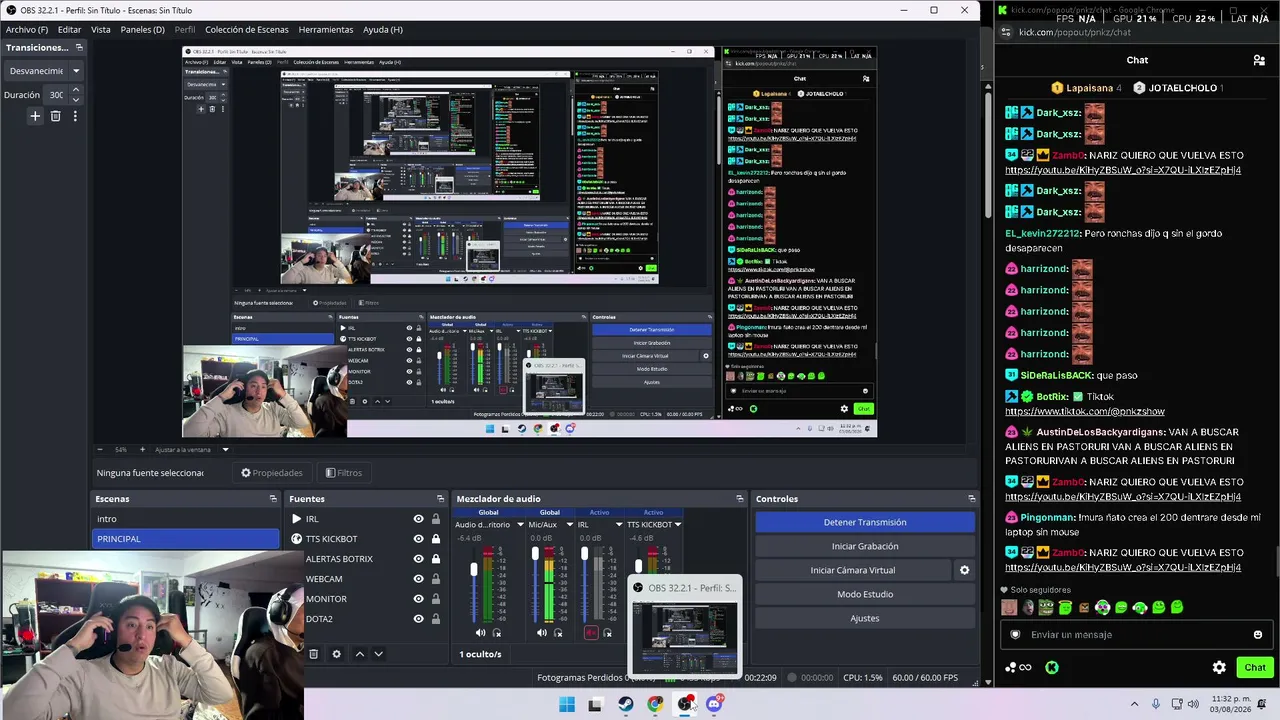Open chat user list icon
Image resolution: width=1280 pixels, height=720 pixels.
tap(1259, 60)
